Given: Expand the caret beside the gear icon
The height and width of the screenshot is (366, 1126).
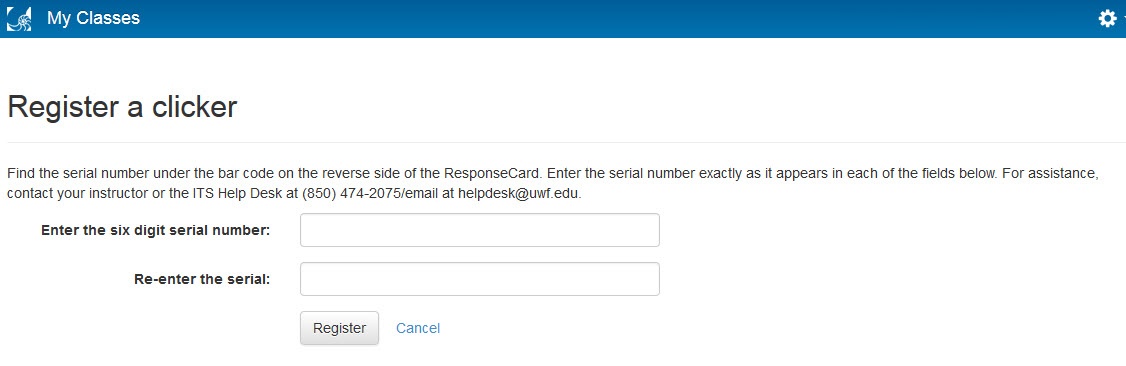Looking at the screenshot, I should pyautogui.click(x=1123, y=19).
